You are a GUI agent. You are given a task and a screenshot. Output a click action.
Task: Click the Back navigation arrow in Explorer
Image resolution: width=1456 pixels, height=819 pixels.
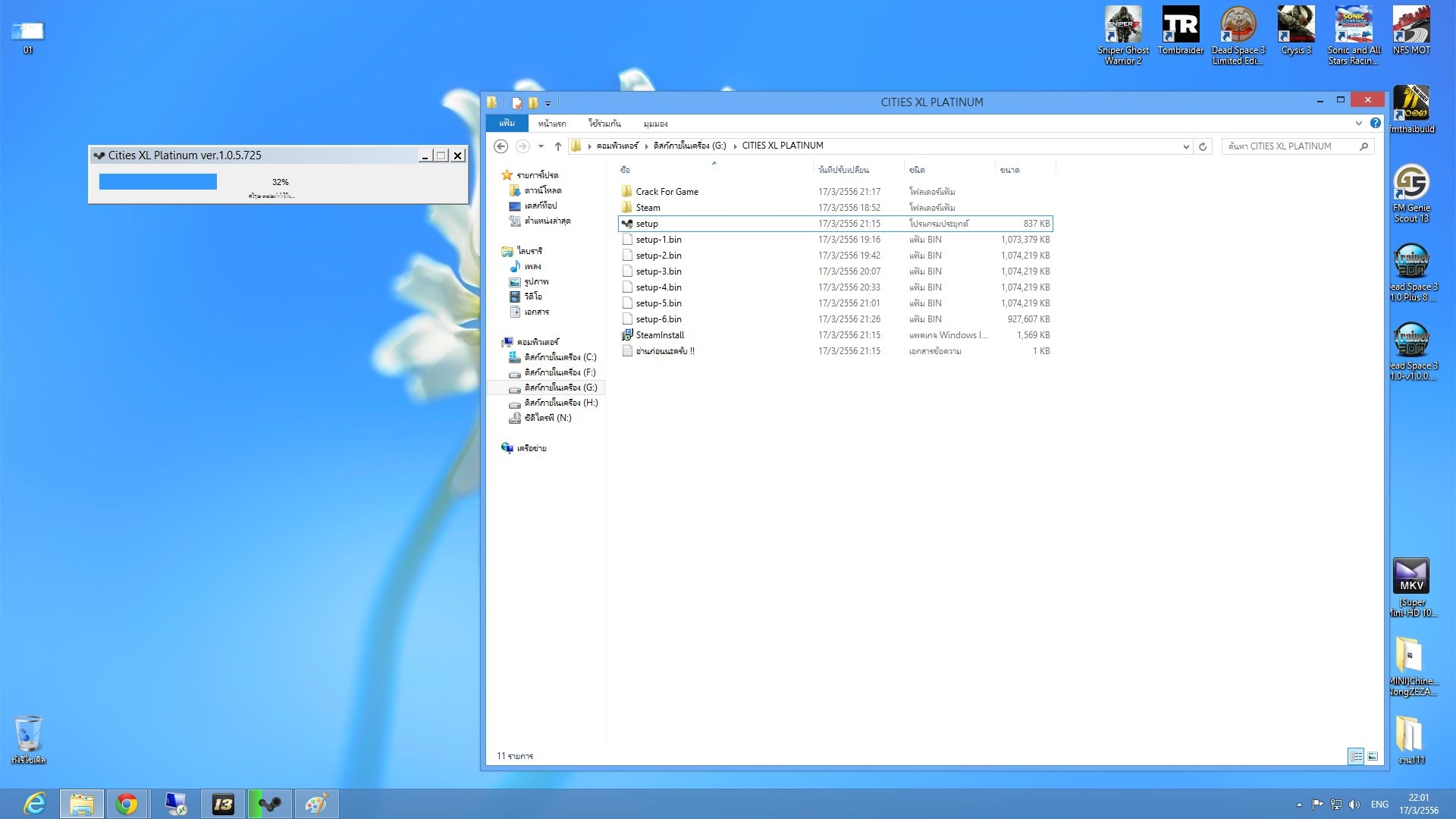[500, 146]
